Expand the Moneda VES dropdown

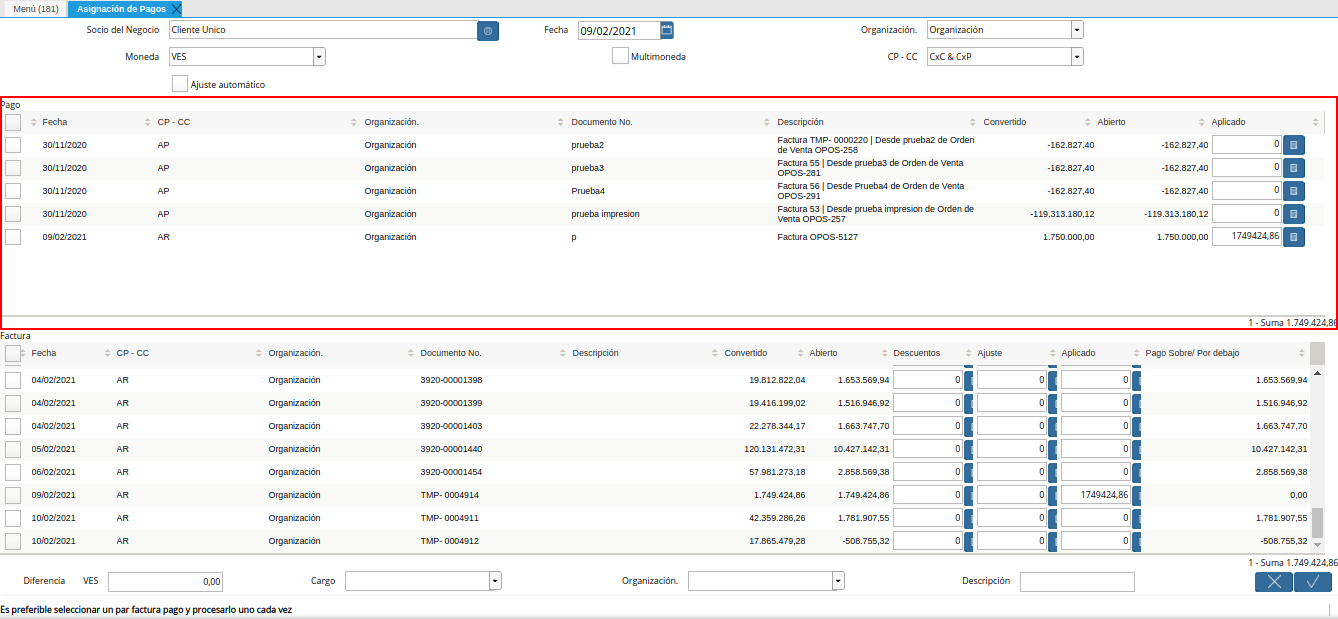[x=319, y=57]
